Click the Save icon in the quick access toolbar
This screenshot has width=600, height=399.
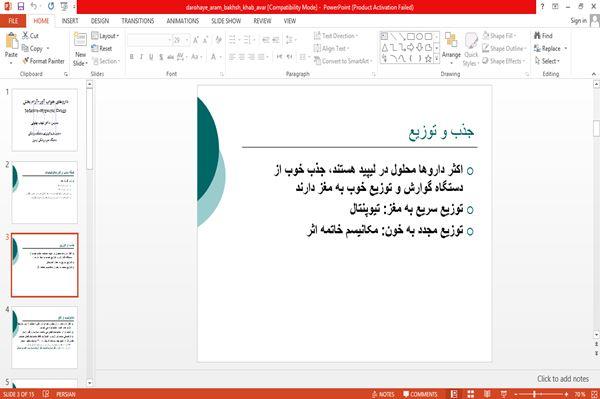click(21, 6)
